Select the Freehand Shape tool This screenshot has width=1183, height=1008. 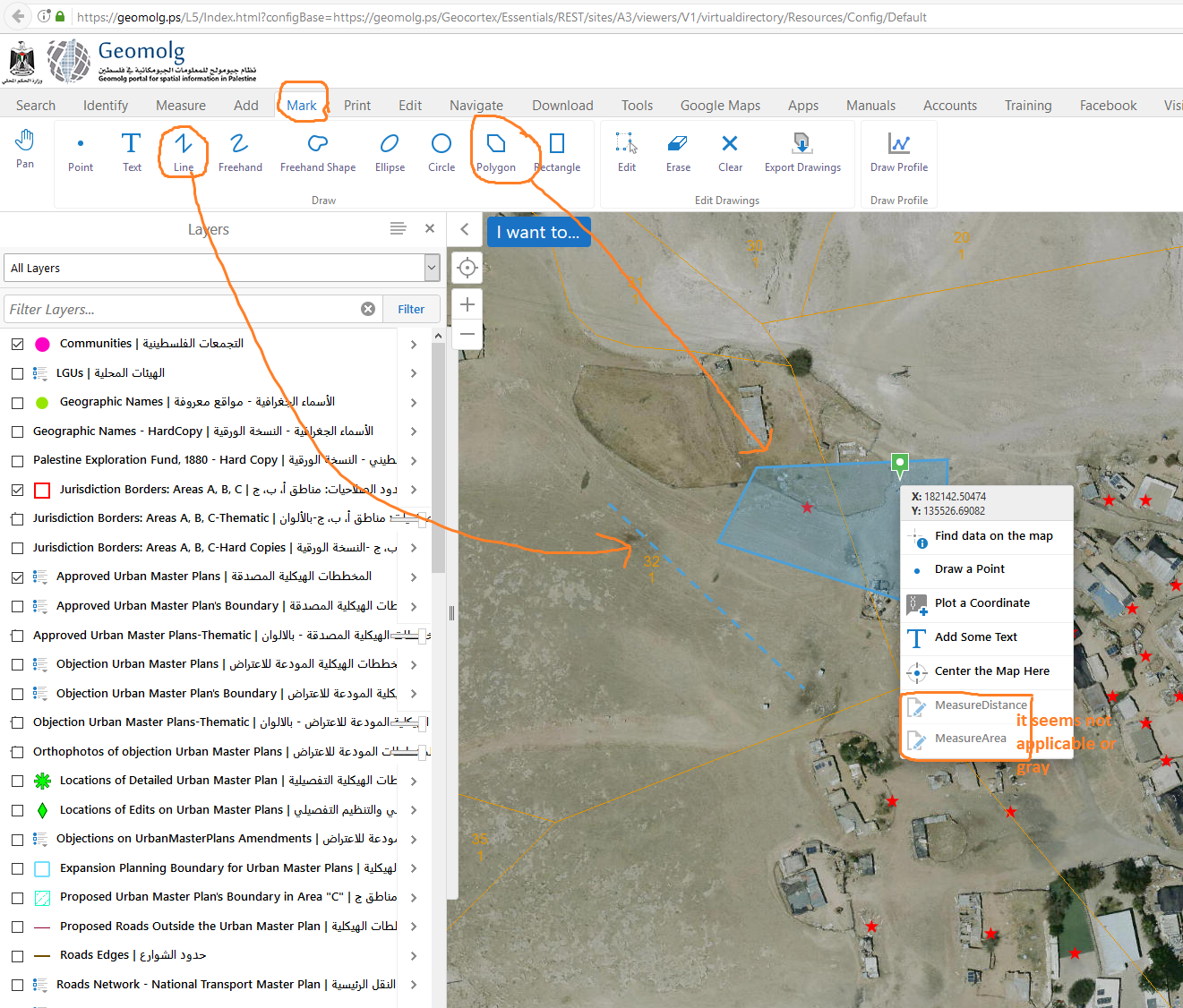pyautogui.click(x=318, y=151)
